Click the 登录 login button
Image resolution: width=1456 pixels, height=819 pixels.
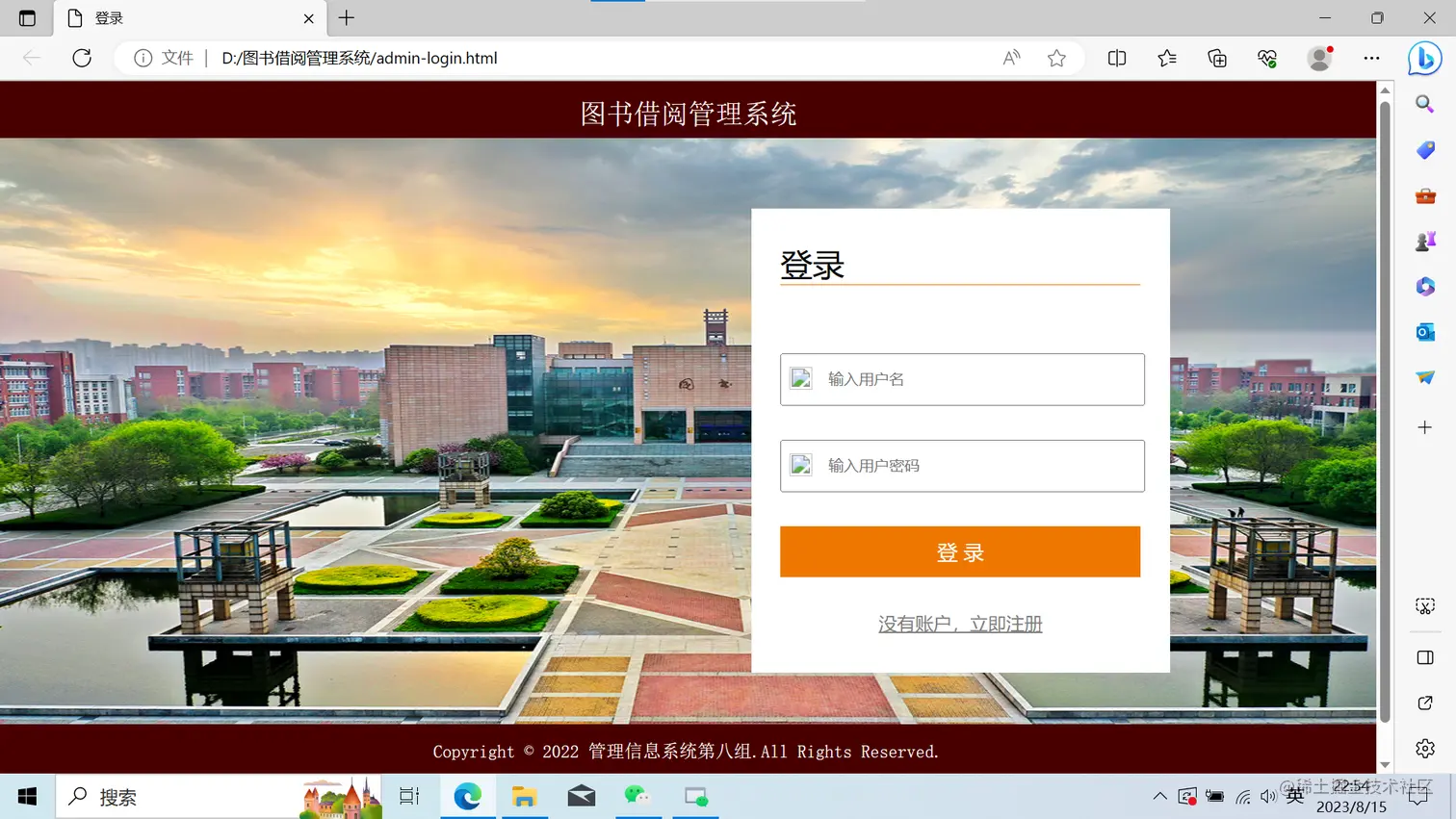[959, 551]
